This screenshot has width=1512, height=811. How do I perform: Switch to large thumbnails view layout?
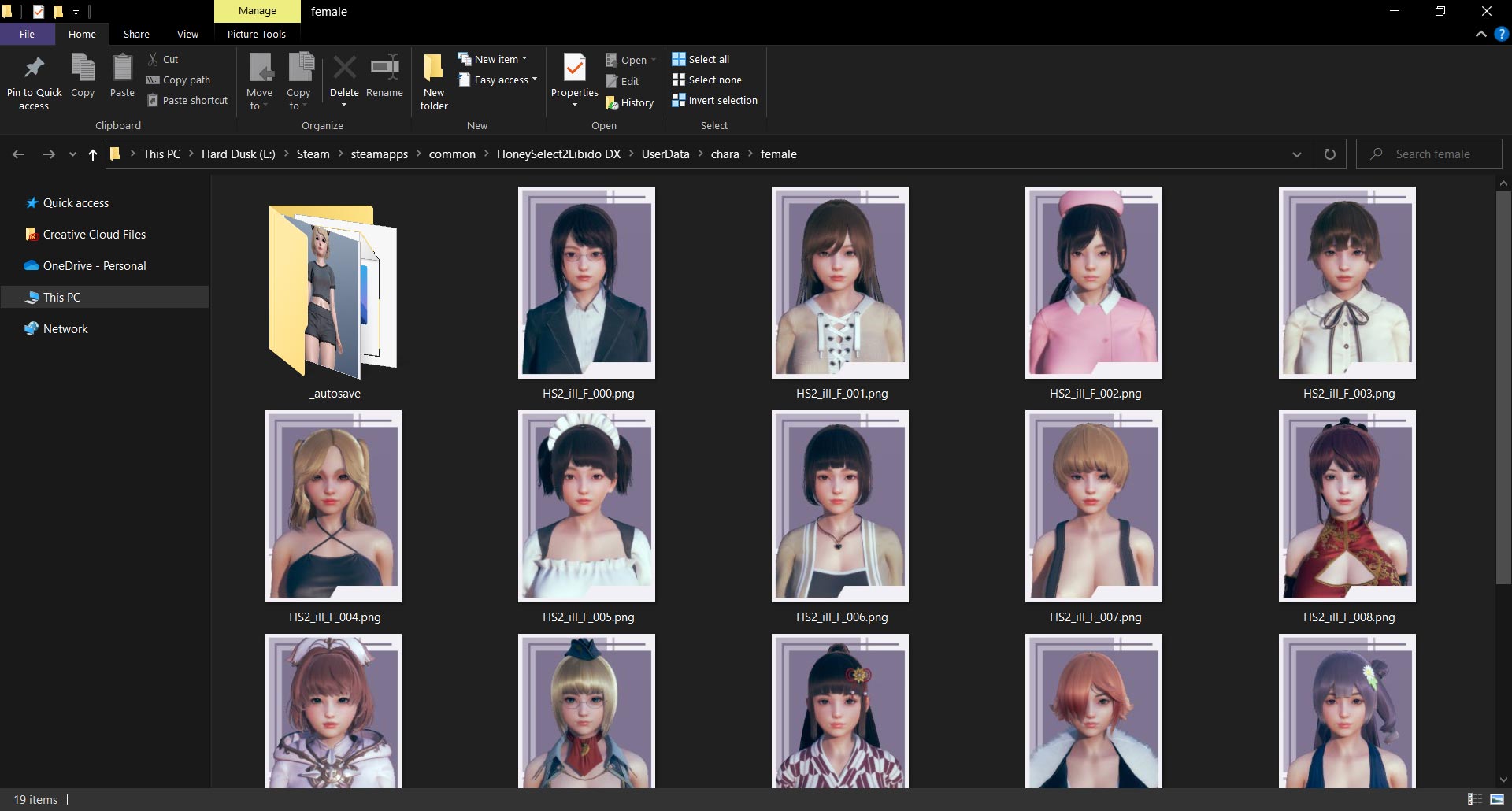(x=1497, y=799)
